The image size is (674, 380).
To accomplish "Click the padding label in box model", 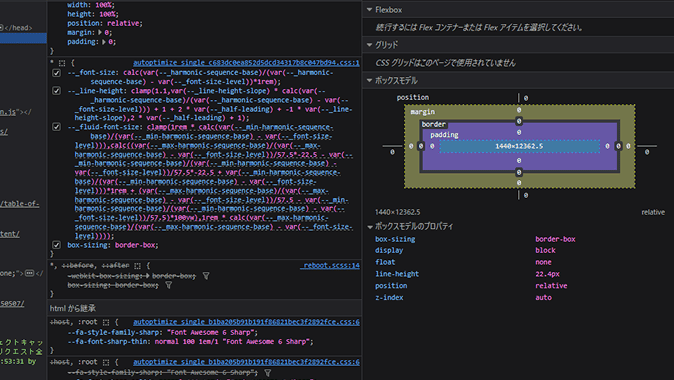I will point(444,135).
